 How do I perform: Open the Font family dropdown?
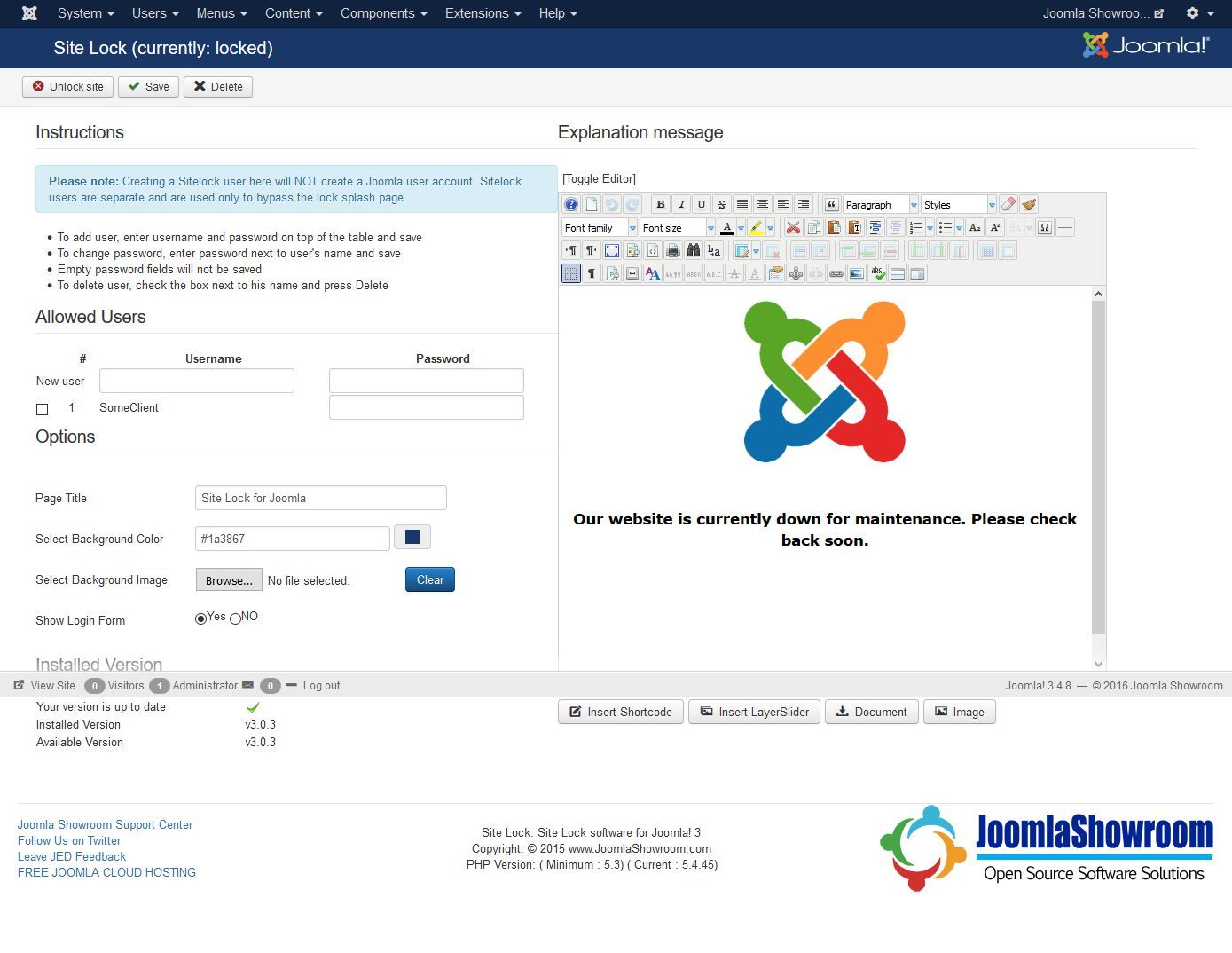coord(600,228)
